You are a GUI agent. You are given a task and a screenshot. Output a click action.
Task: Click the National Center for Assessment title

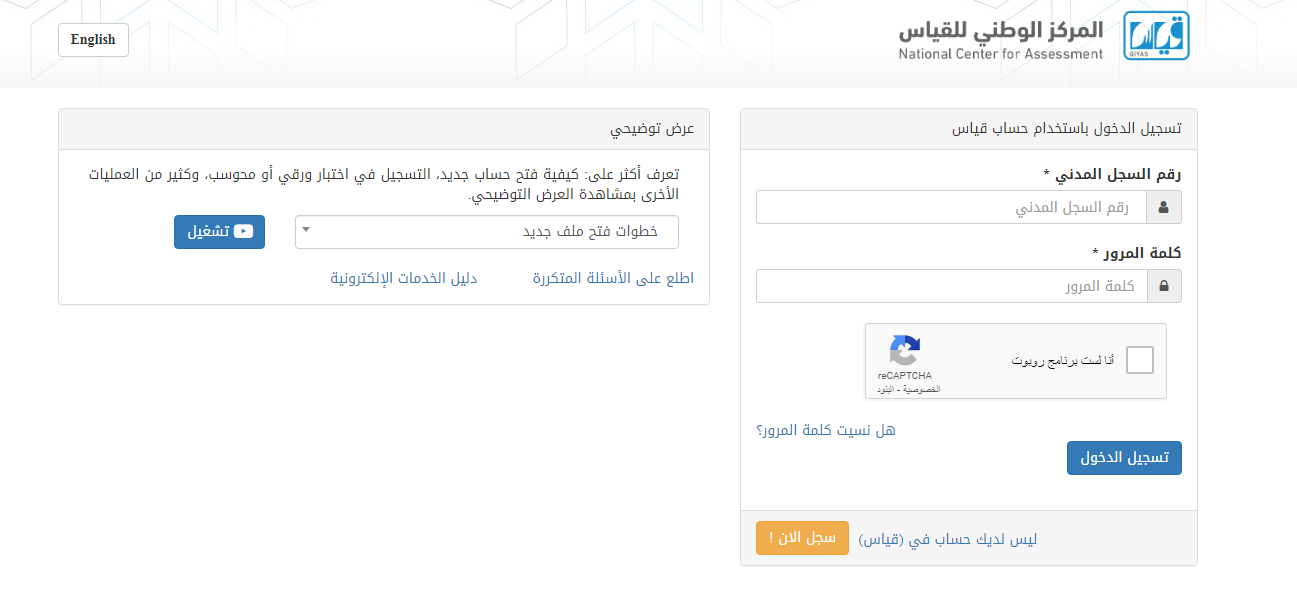pos(1001,37)
